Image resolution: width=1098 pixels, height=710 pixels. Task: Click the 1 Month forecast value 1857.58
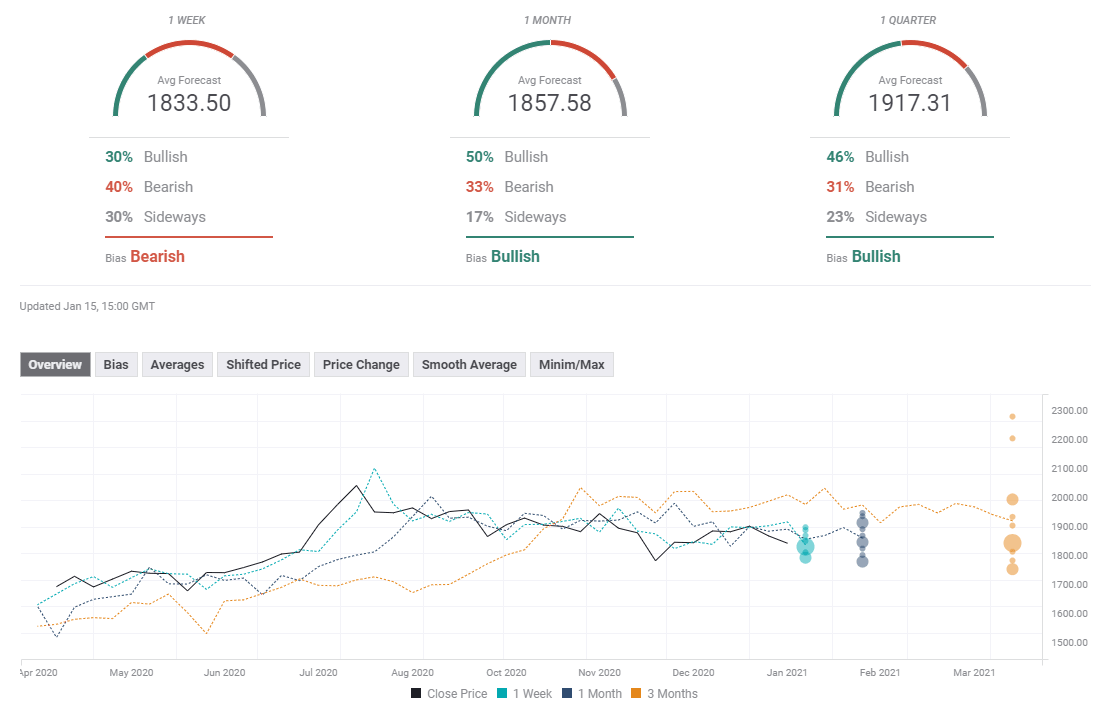coord(549,102)
